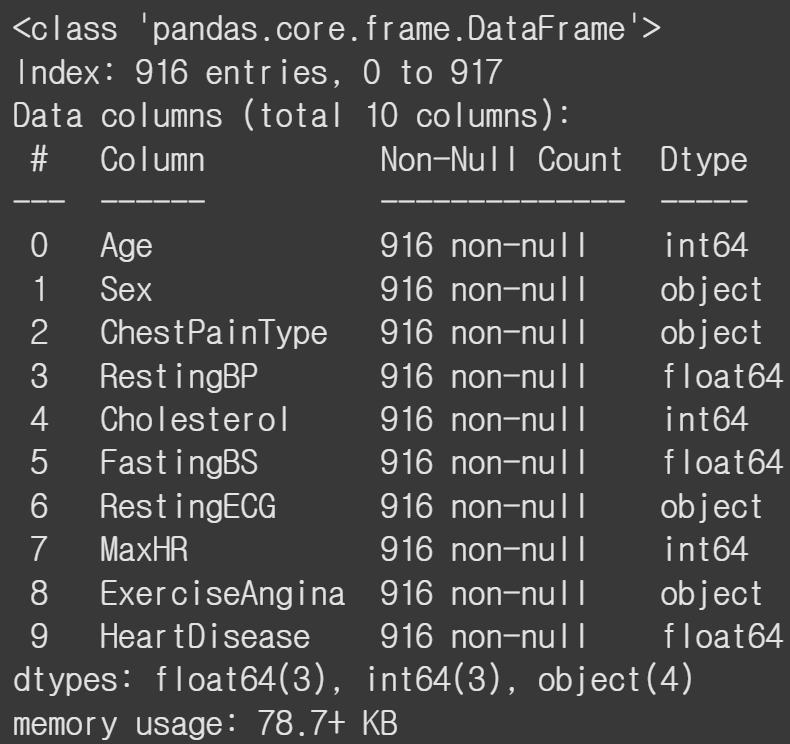790x744 pixels.
Task: Select the 'RestingECG' column name
Action: coord(188,506)
